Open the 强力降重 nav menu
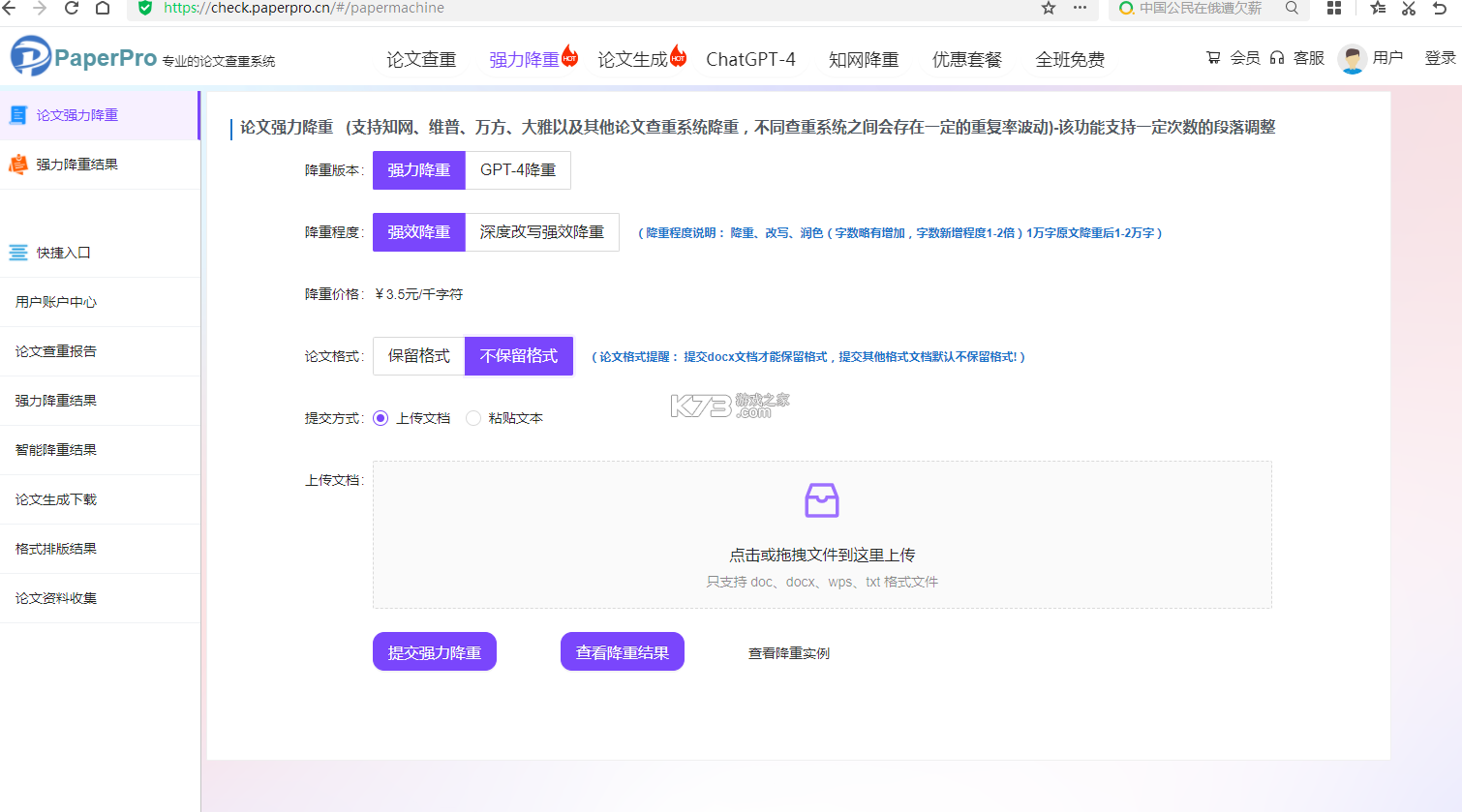 click(x=524, y=59)
